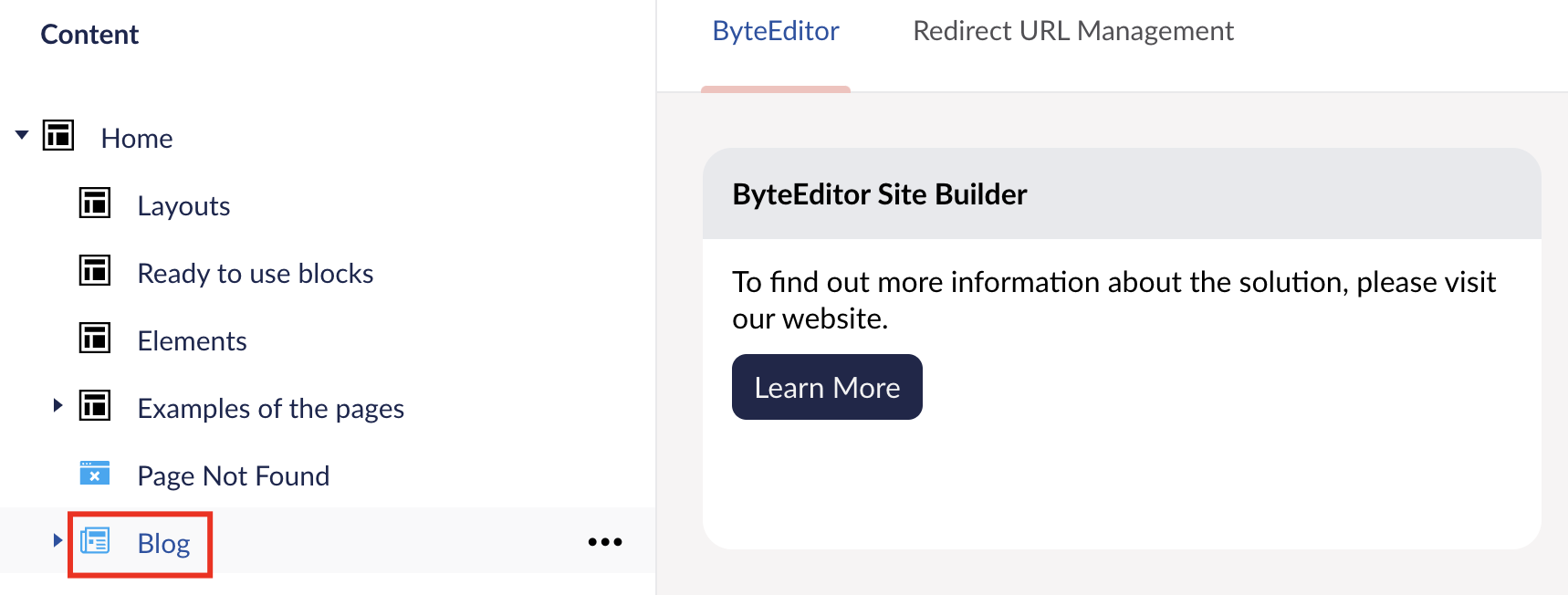Click the Layouts page icon
1568x595 pixels.
pyautogui.click(x=95, y=204)
